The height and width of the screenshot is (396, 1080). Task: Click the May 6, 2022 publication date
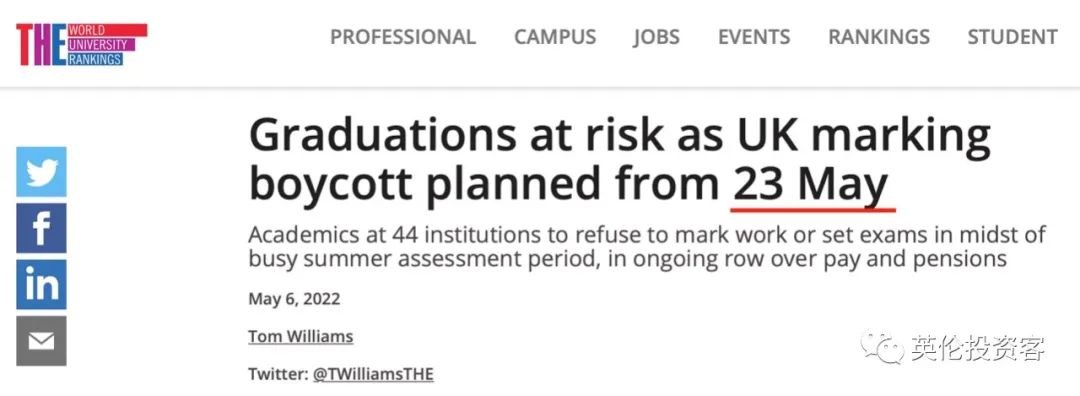294,300
